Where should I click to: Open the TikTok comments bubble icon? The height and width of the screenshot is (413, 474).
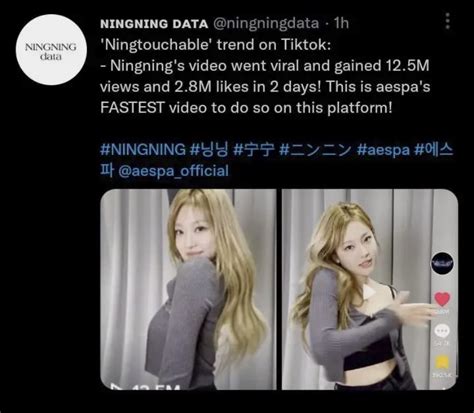pyautogui.click(x=442, y=331)
